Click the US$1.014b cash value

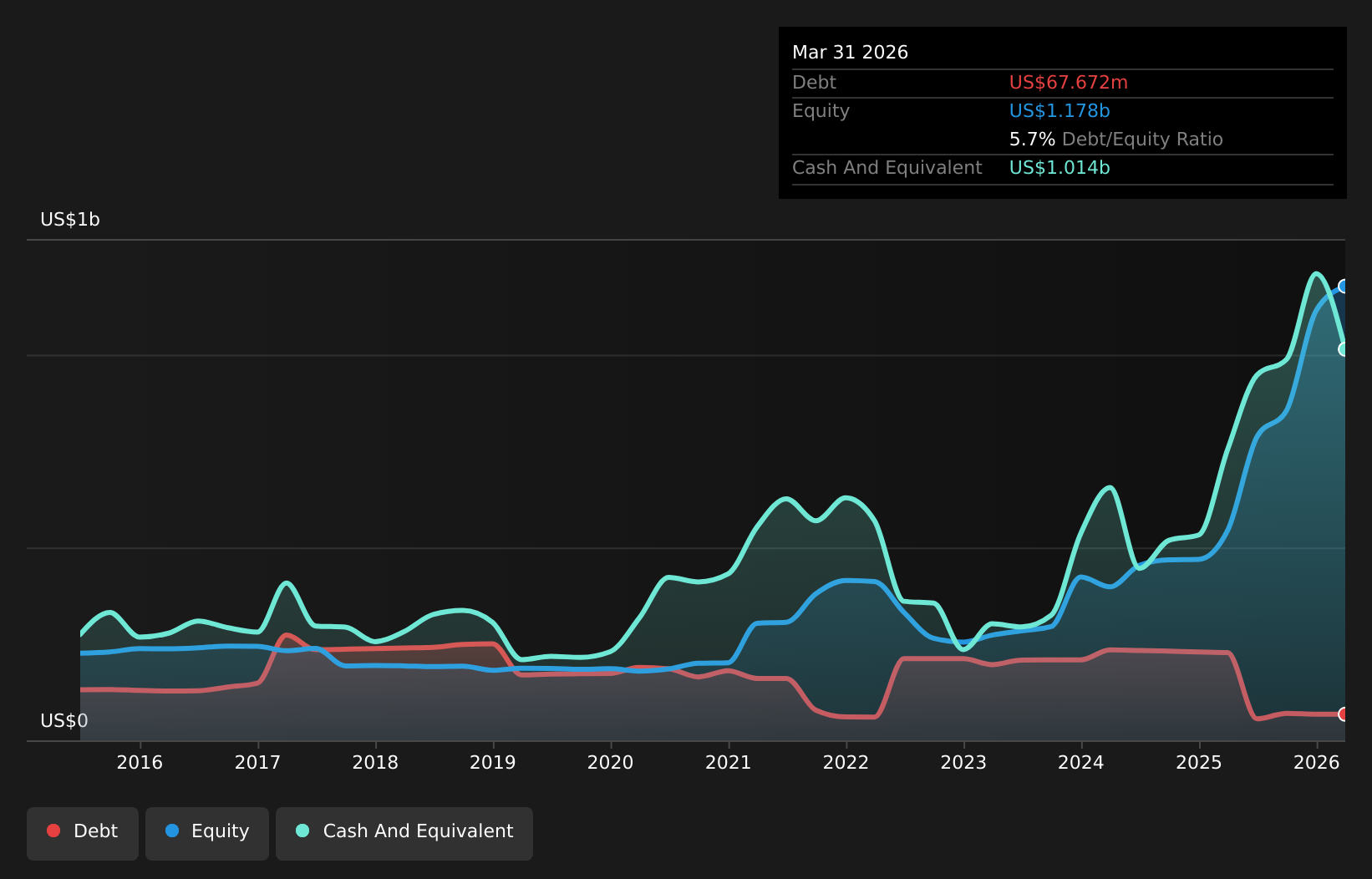[1059, 168]
